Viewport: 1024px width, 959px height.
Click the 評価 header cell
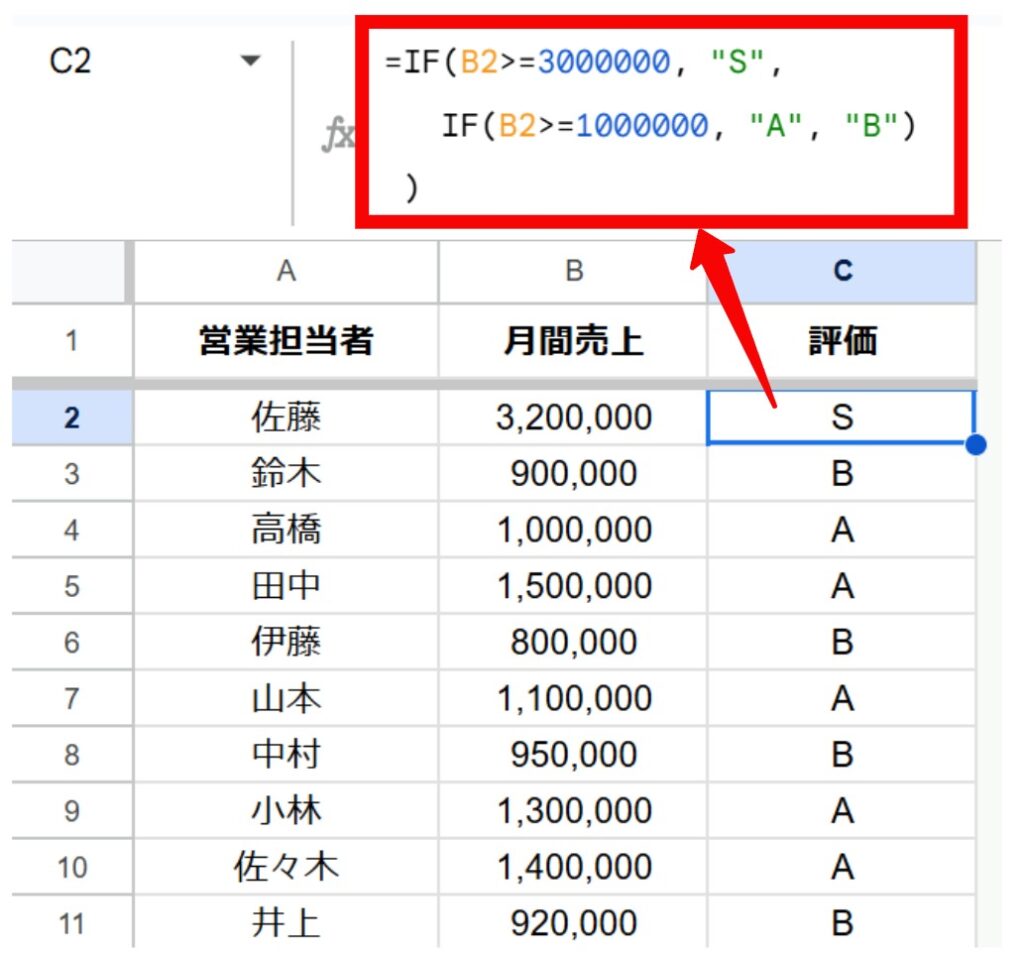coord(842,341)
